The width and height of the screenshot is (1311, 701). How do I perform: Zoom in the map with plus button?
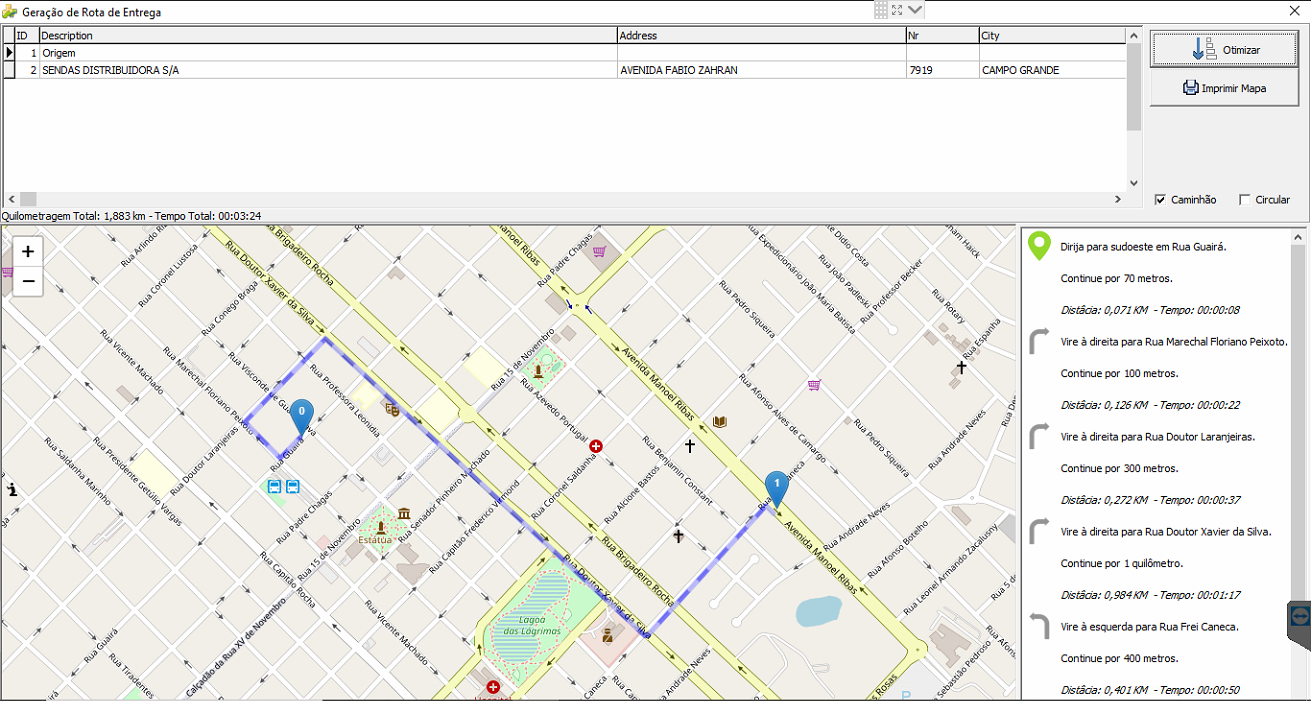(28, 251)
